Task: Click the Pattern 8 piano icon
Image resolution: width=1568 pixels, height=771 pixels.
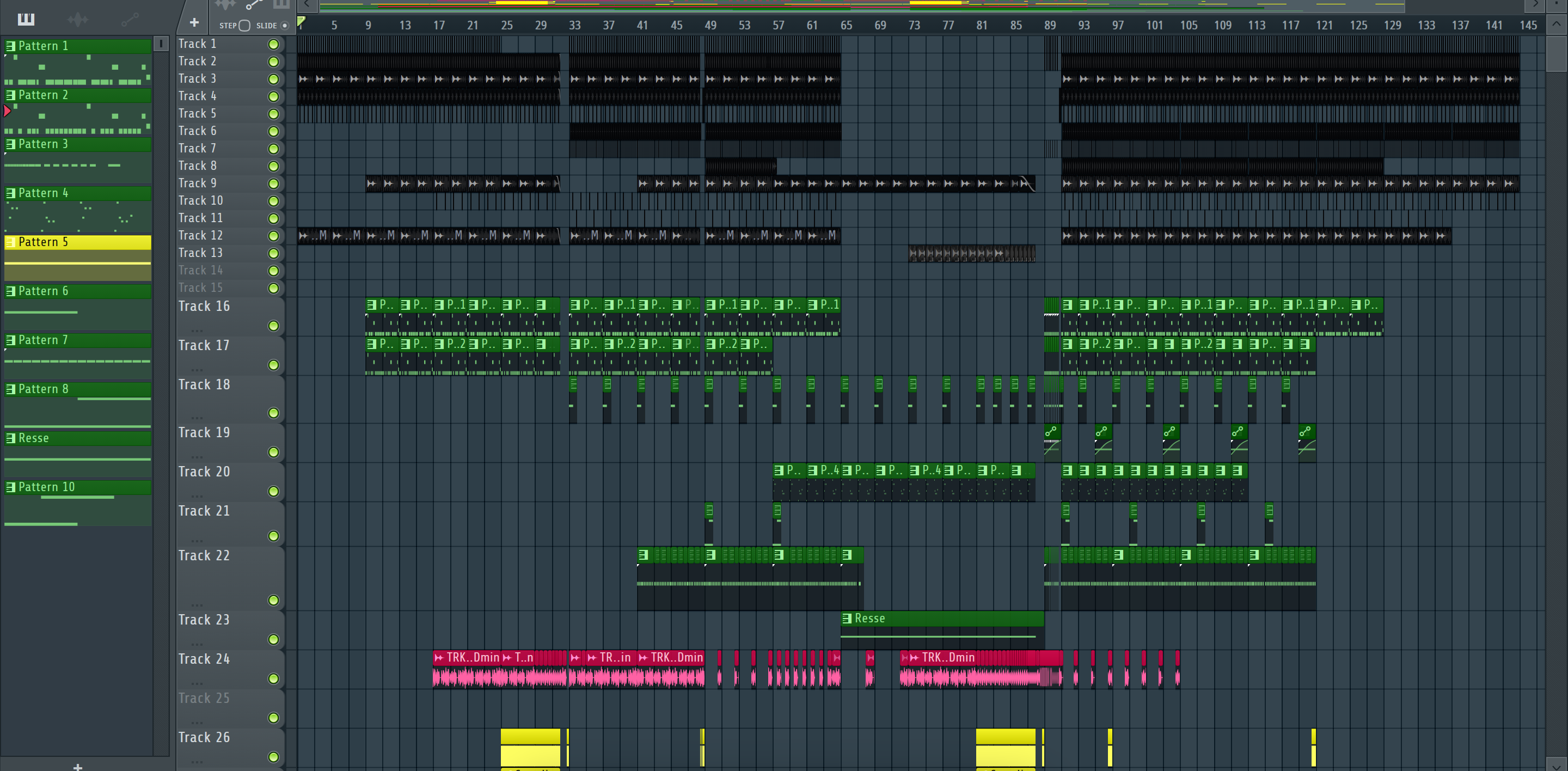Action: click(10, 389)
